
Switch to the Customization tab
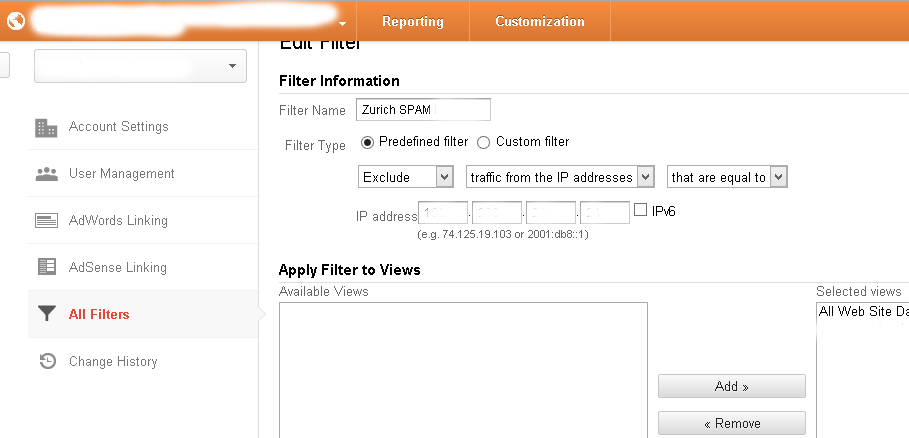point(540,21)
